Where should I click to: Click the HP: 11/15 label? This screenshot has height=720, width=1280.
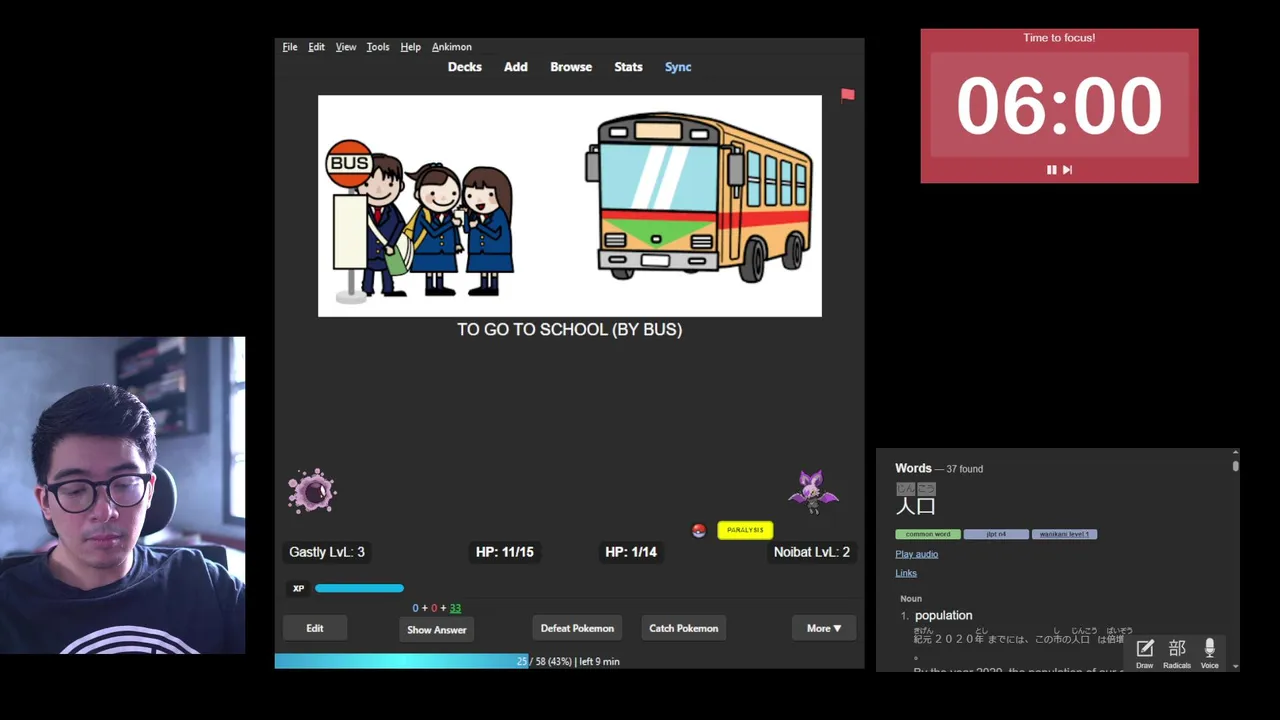(x=505, y=552)
